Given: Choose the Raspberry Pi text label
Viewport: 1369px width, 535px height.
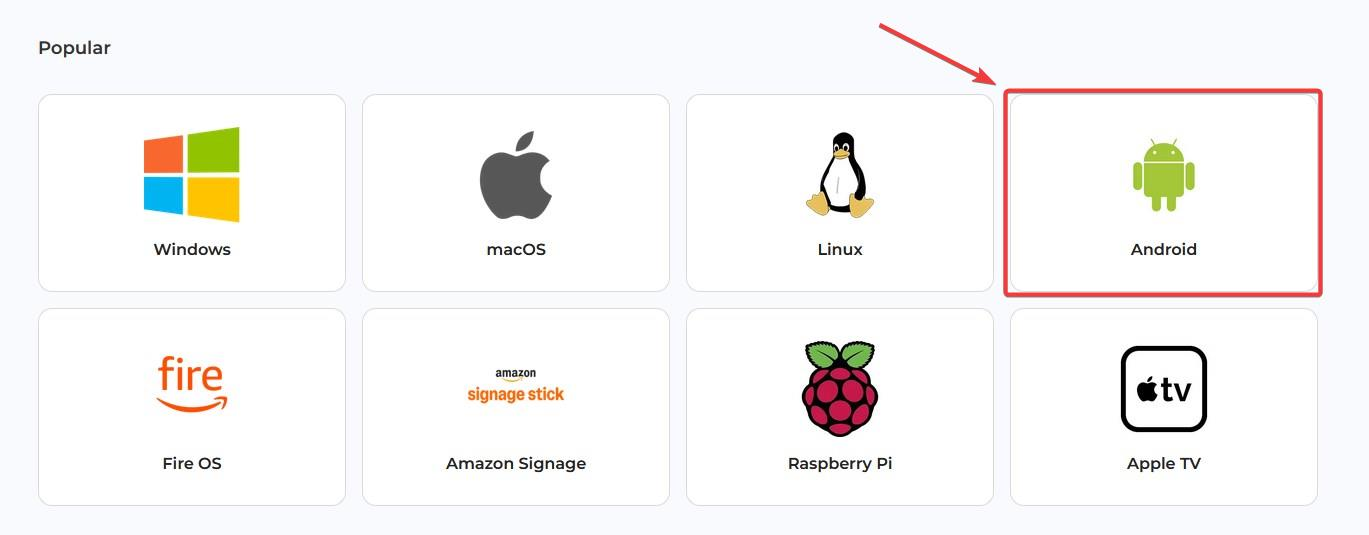Looking at the screenshot, I should [x=840, y=464].
